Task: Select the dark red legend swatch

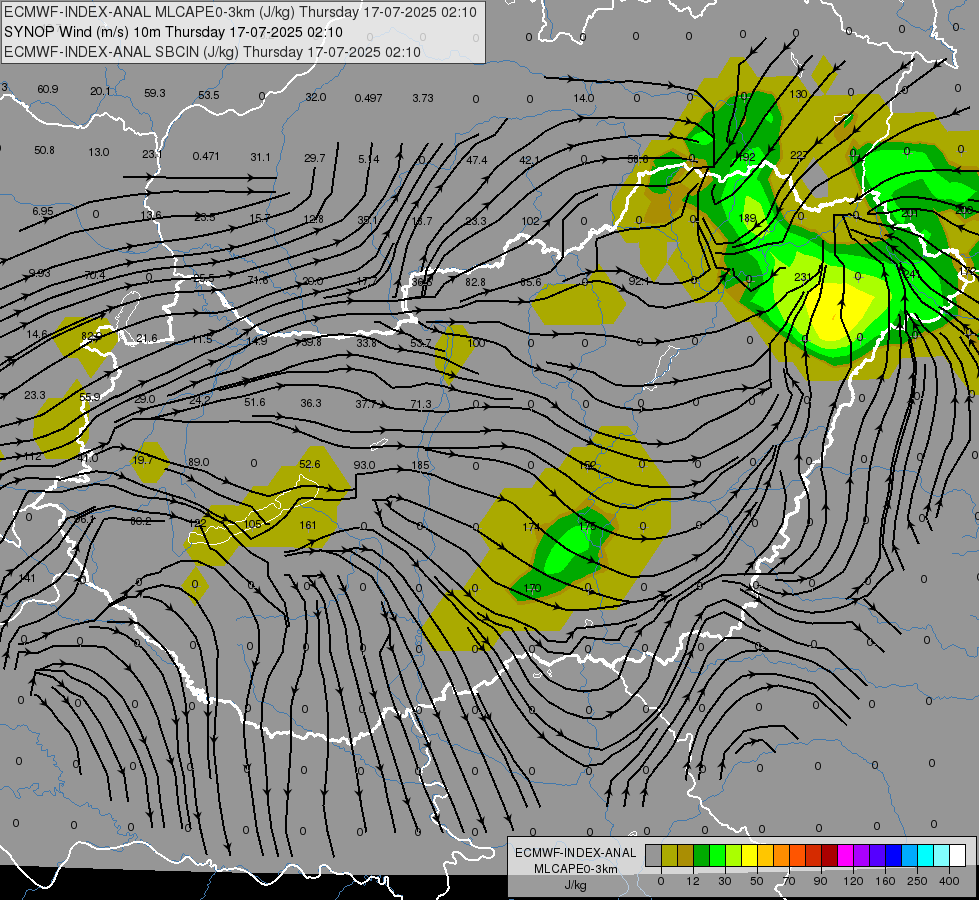Action: point(830,855)
